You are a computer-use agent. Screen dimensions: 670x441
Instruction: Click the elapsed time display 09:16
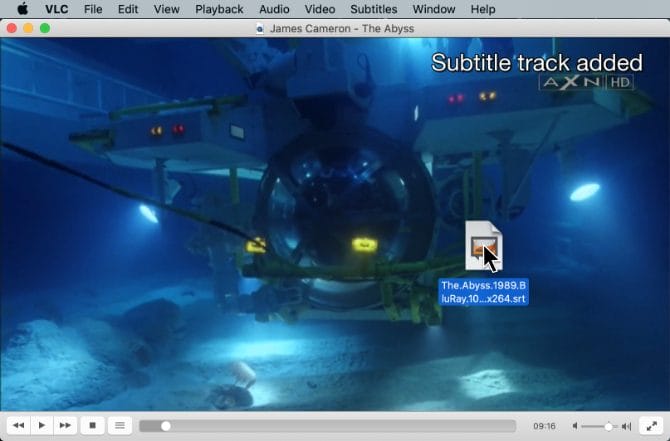[x=544, y=426]
